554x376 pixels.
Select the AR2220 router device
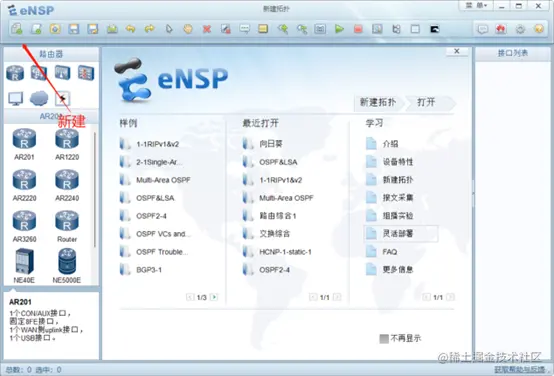point(24,185)
